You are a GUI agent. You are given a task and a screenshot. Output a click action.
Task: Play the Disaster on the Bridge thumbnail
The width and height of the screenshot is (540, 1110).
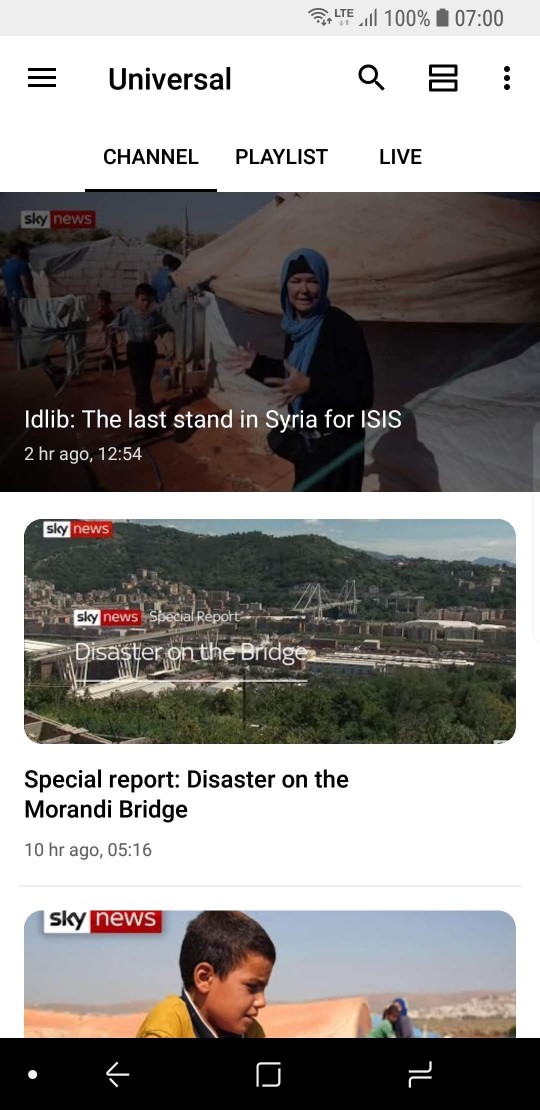pyautogui.click(x=270, y=631)
